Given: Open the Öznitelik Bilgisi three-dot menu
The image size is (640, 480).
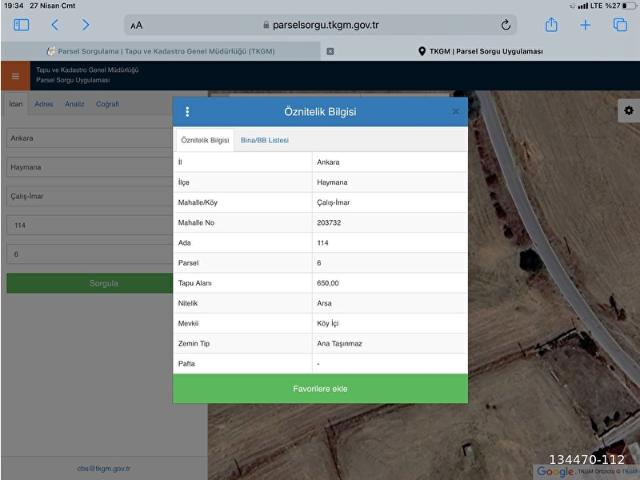Looking at the screenshot, I should pos(187,112).
